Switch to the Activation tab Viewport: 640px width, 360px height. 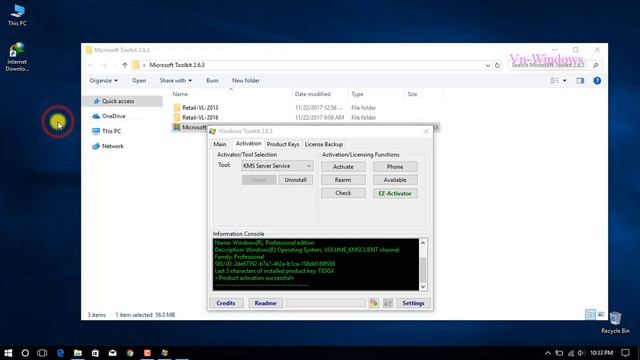coord(248,144)
